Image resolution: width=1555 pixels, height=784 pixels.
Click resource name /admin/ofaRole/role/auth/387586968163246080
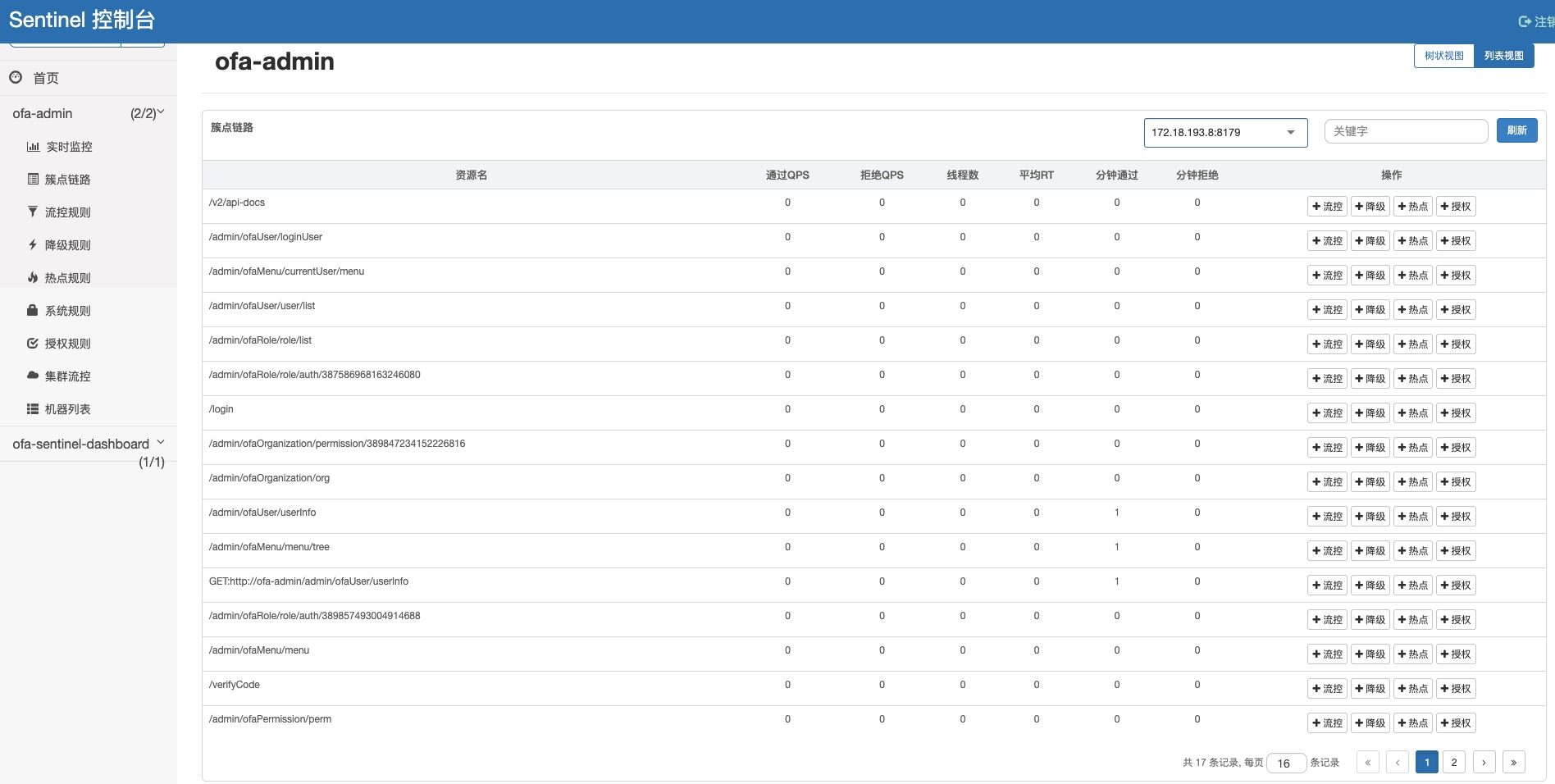tap(315, 375)
